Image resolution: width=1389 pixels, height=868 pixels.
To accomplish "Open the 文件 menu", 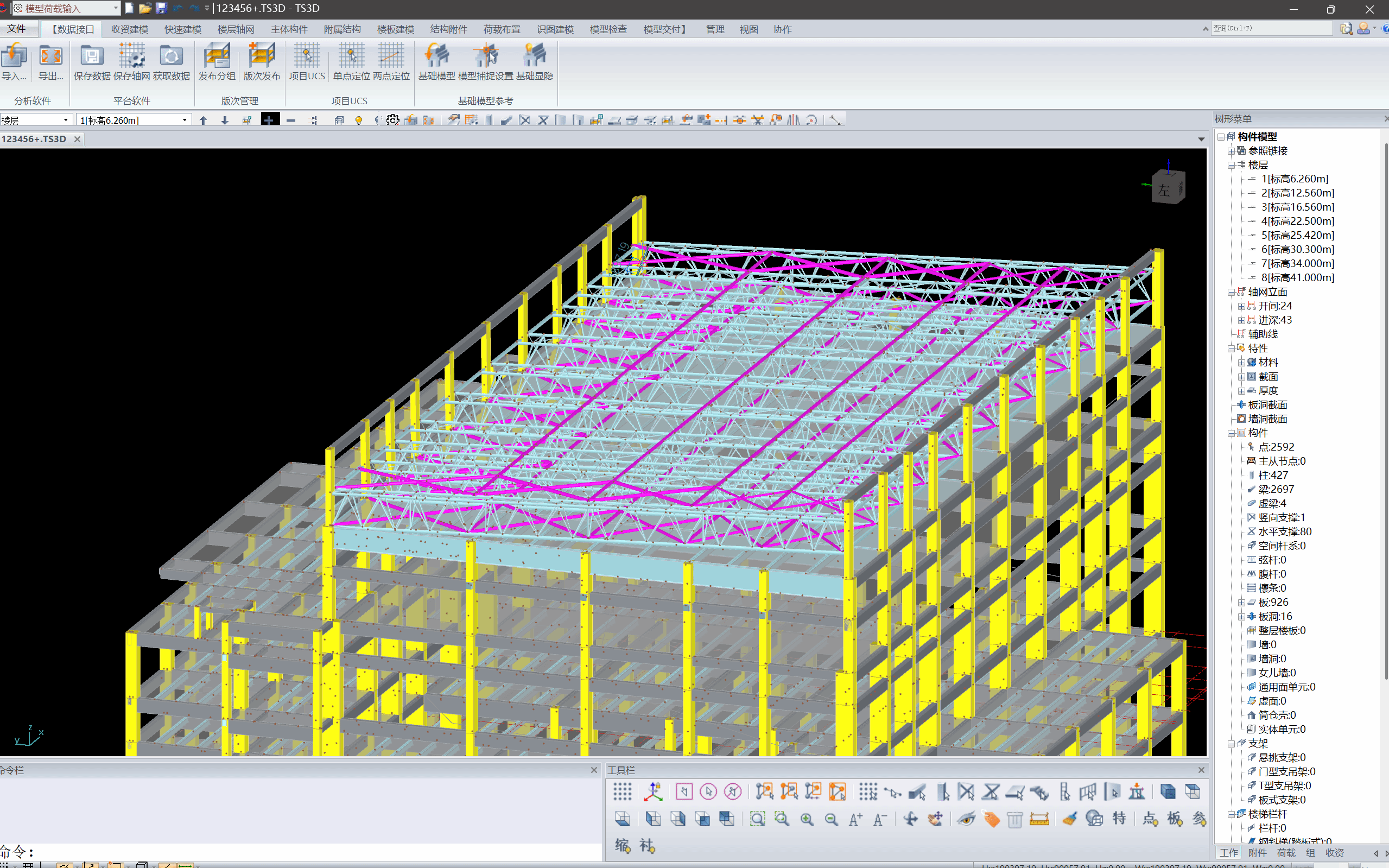I will [x=17, y=29].
